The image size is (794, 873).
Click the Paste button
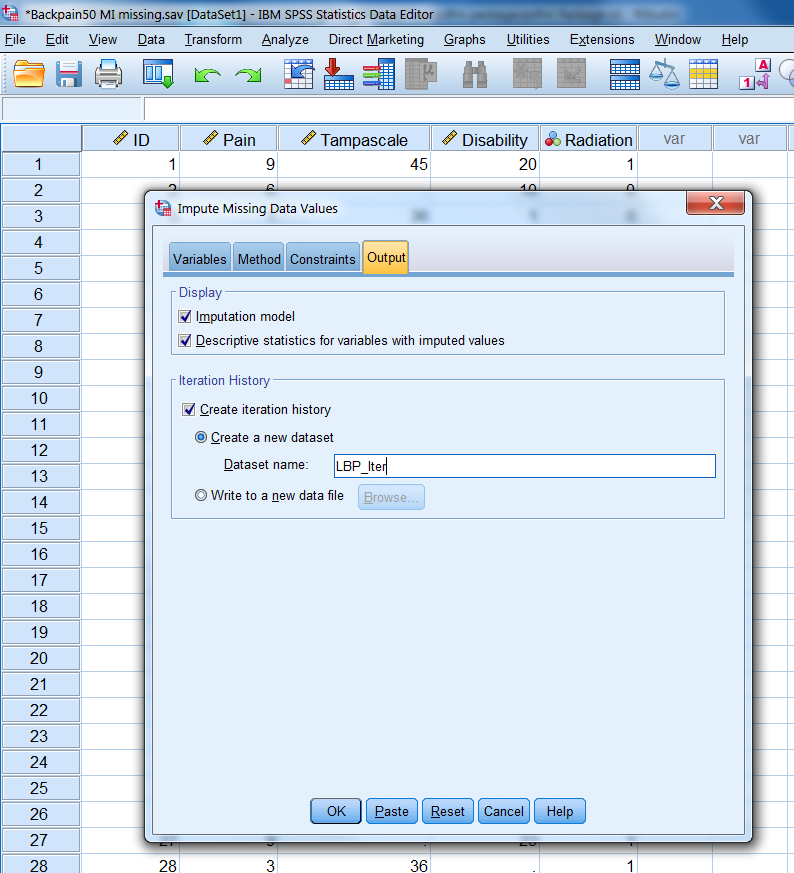(391, 811)
